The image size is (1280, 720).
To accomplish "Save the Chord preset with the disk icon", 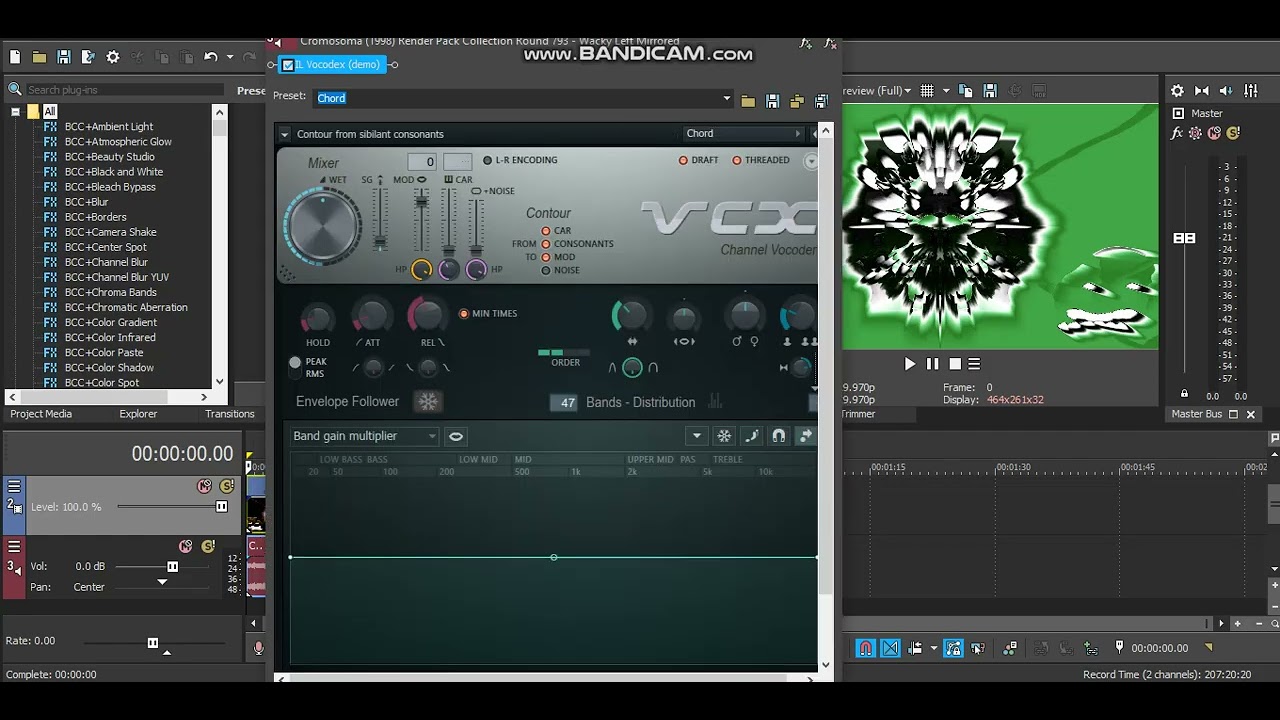I will (x=772, y=101).
